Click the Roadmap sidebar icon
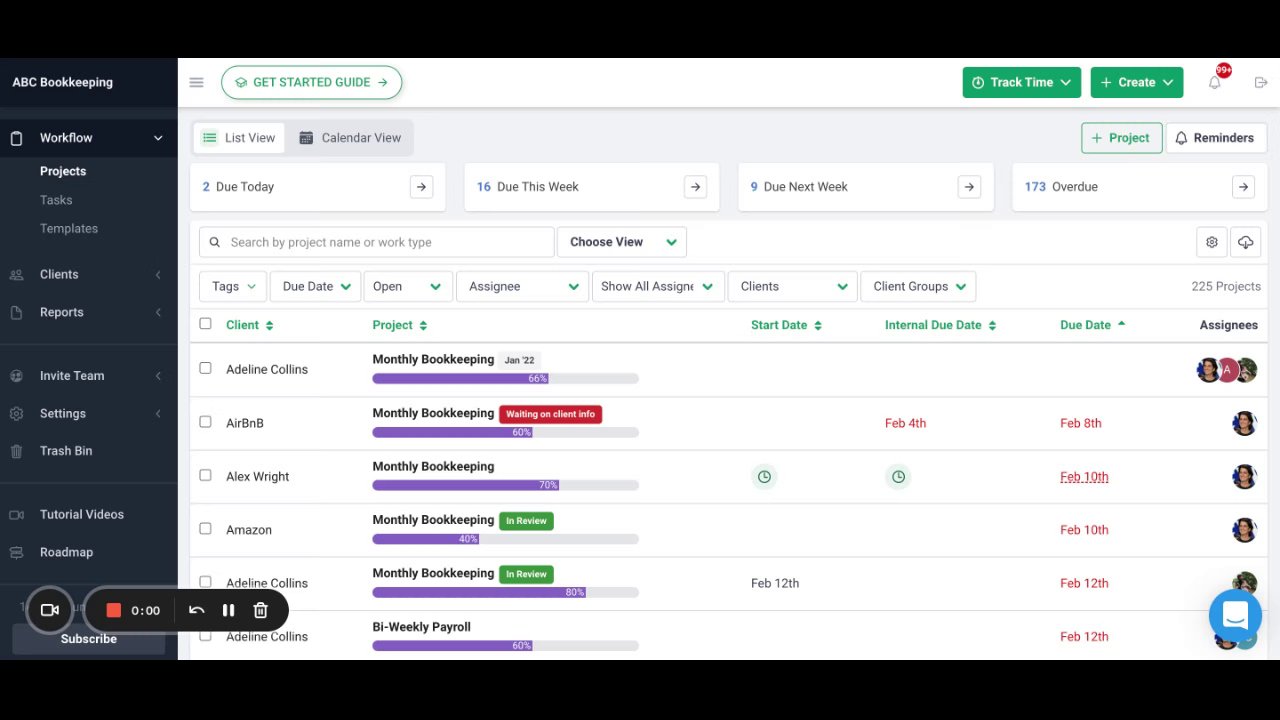1280x720 pixels. [16, 552]
